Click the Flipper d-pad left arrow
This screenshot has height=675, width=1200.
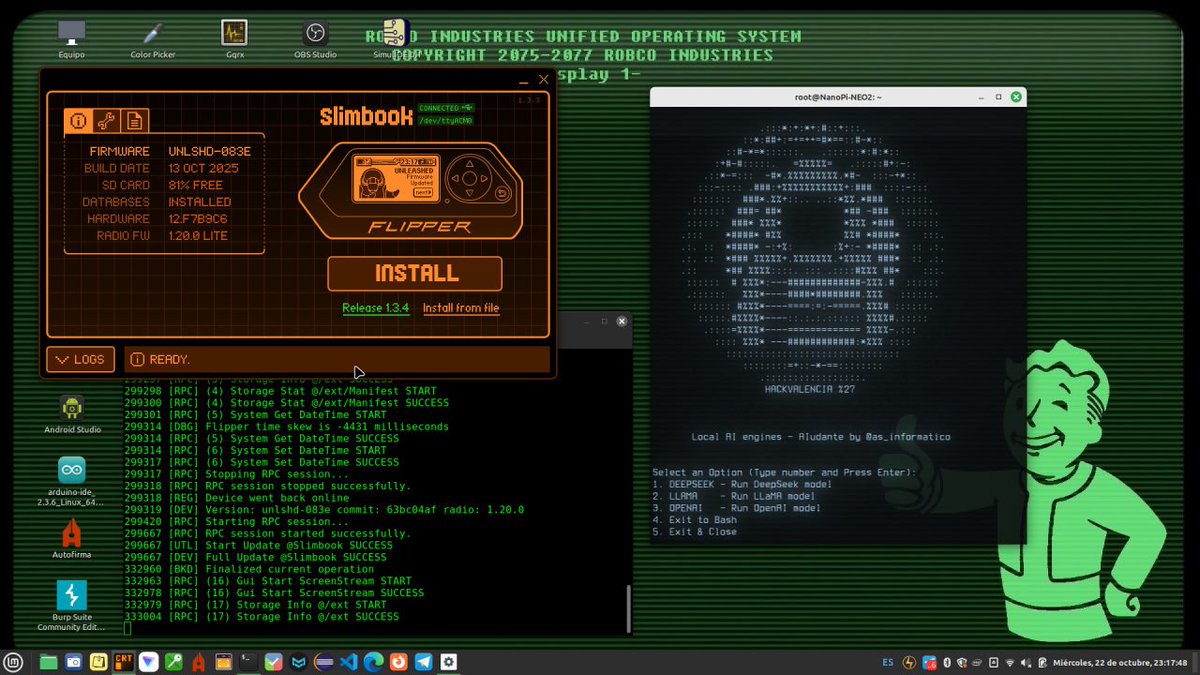[453, 179]
